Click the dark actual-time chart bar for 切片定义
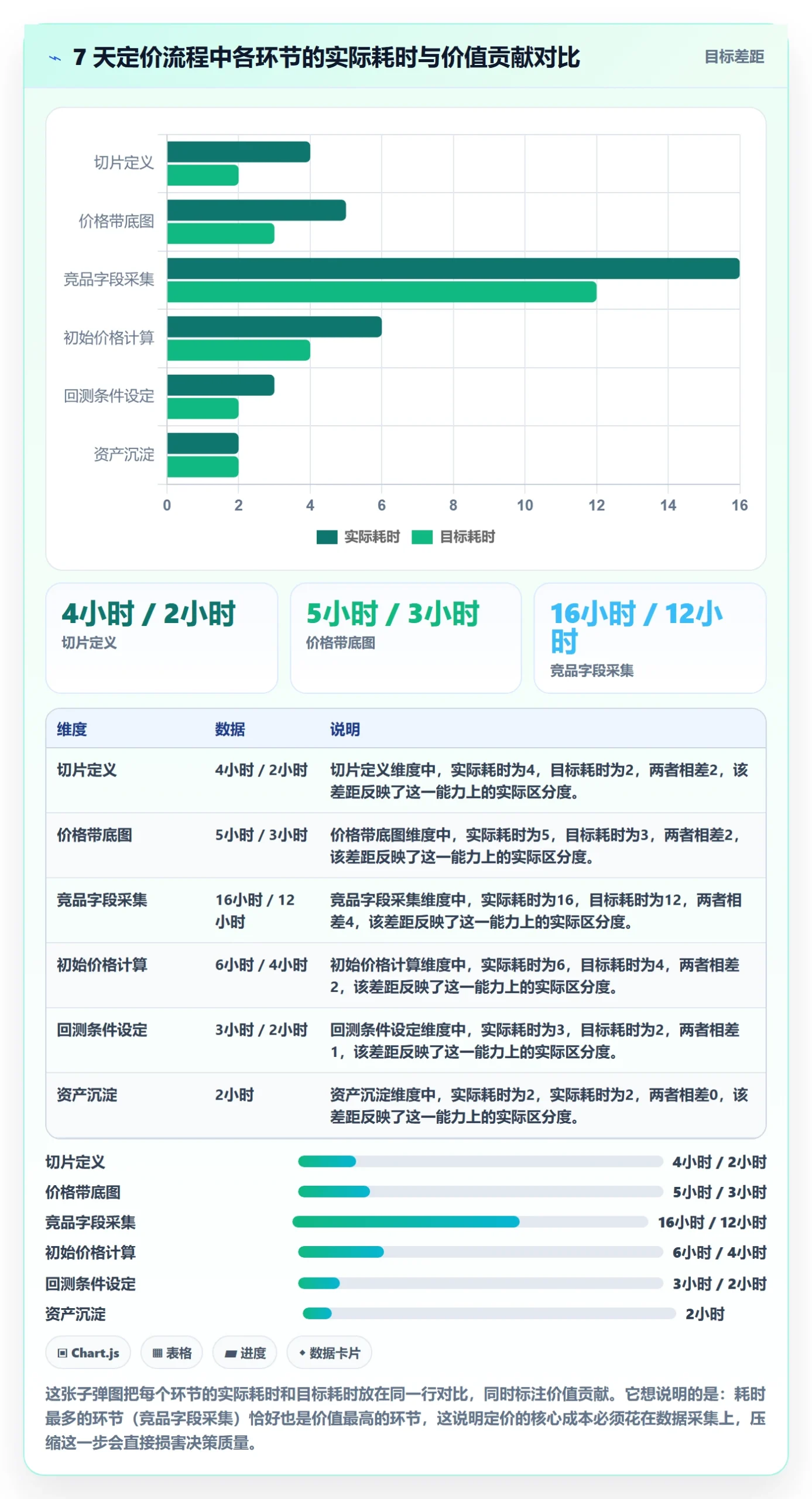Screen dimensions: 812x1499 (x=239, y=152)
